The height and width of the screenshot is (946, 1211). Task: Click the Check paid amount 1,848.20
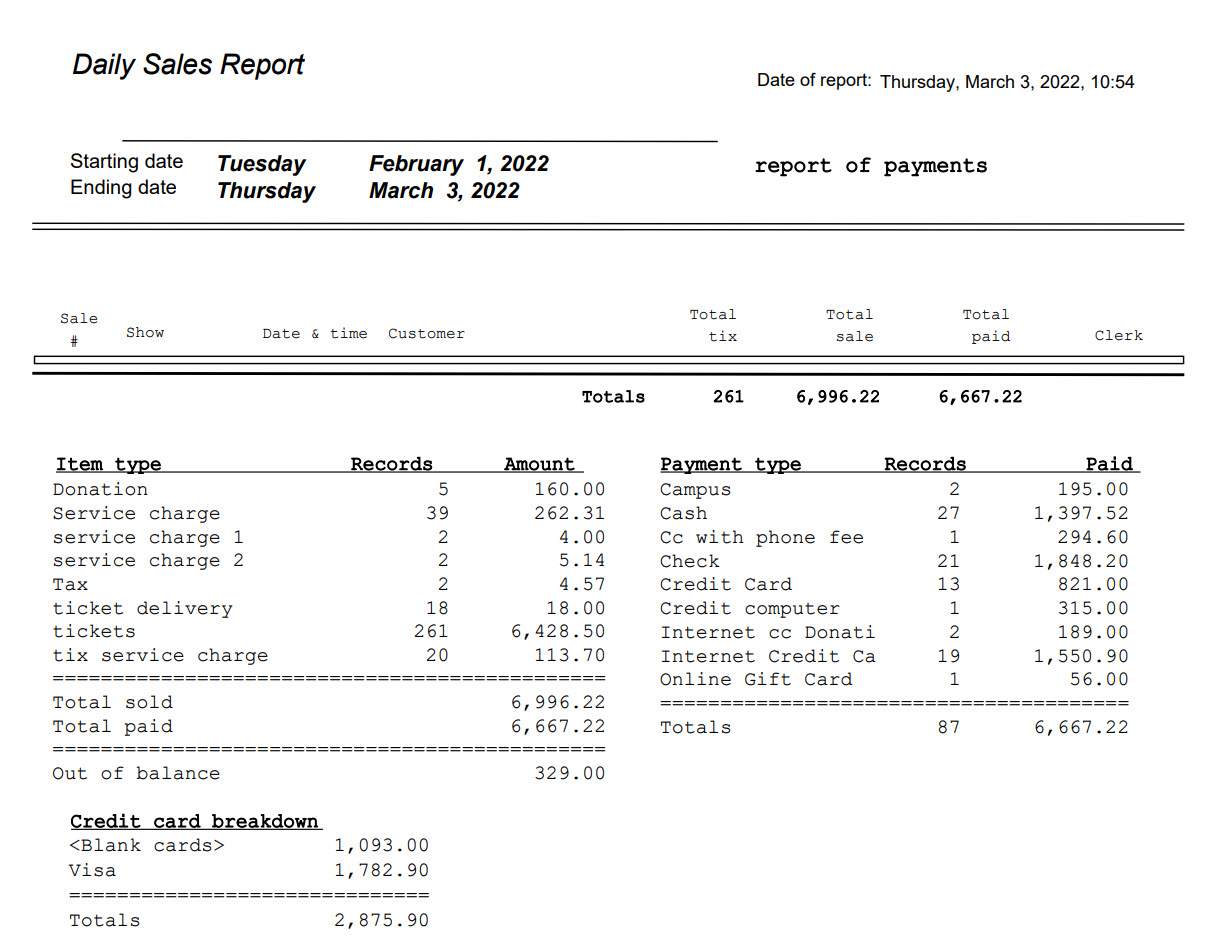tap(1081, 562)
